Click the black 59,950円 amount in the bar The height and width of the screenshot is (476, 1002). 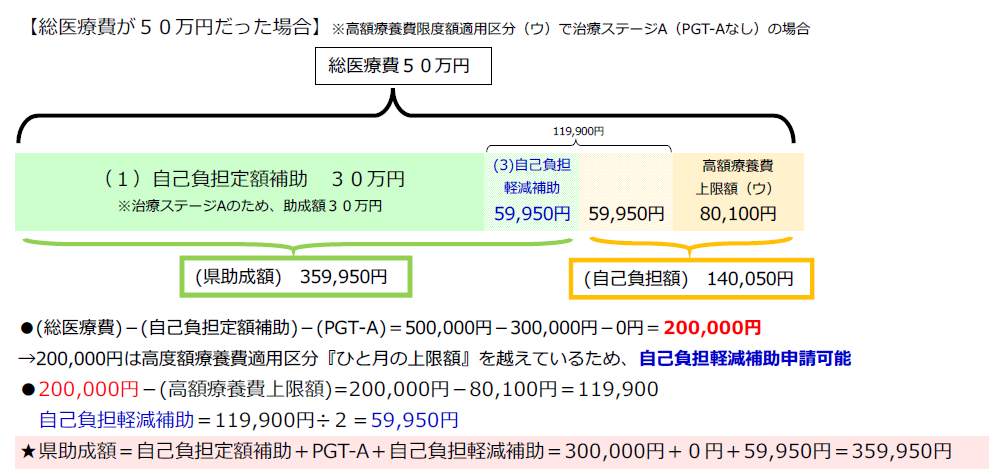click(626, 213)
